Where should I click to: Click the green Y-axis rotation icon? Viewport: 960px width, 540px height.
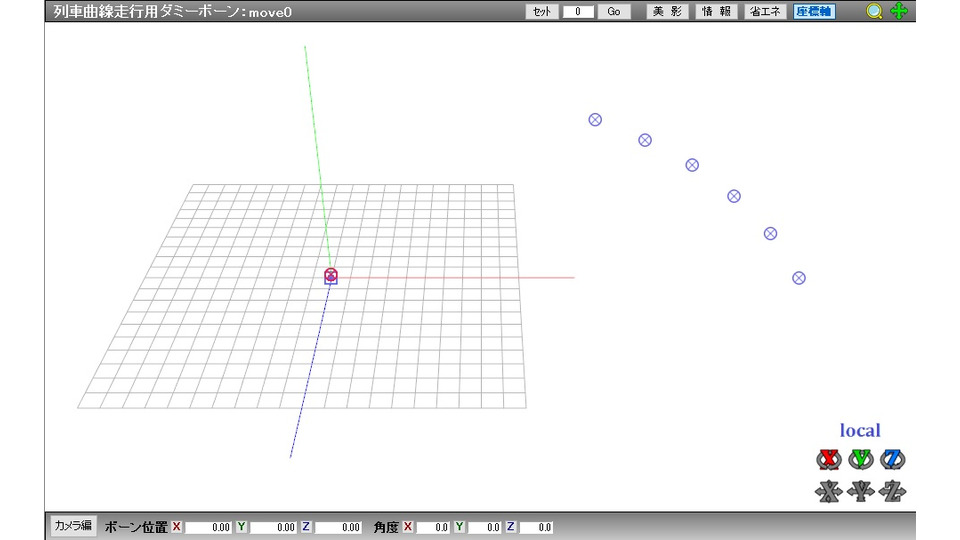860,459
